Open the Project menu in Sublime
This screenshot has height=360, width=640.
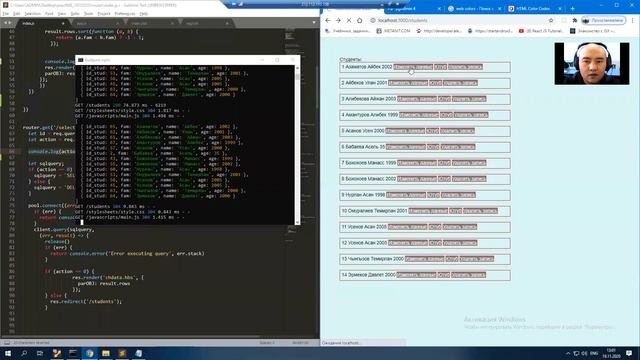(x=104, y=14)
